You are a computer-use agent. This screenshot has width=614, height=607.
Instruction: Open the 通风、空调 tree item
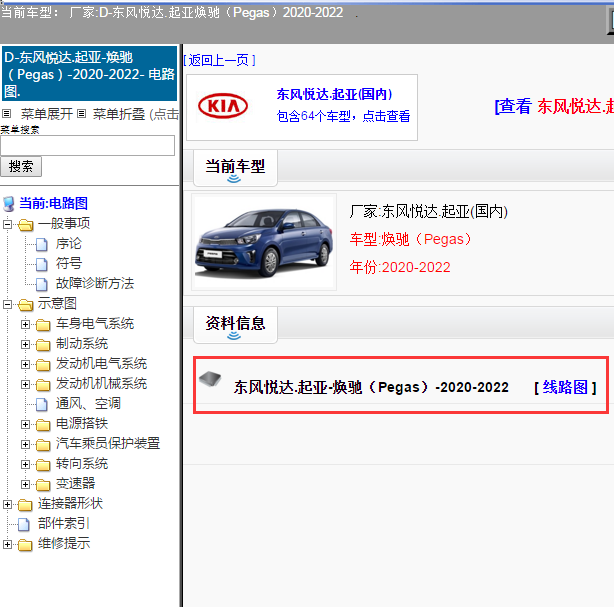click(x=88, y=403)
